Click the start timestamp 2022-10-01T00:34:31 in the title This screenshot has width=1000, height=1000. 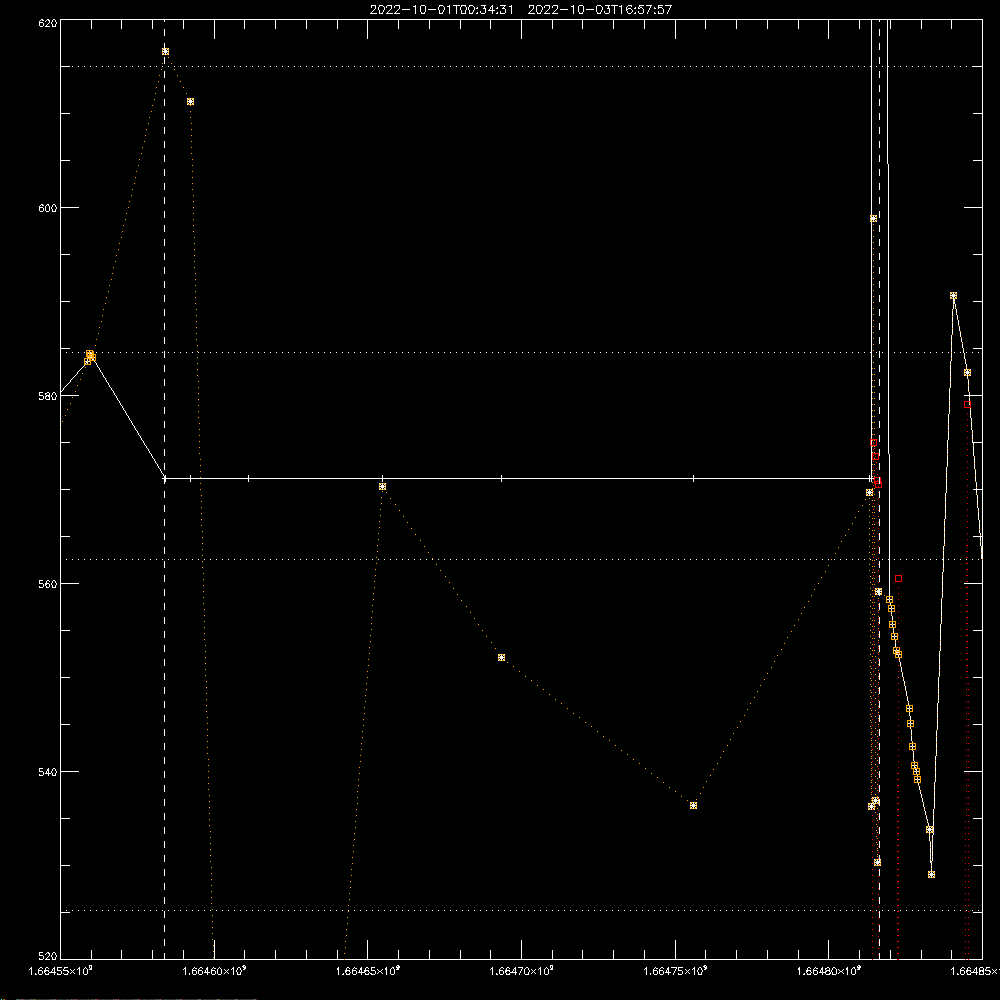pos(441,10)
